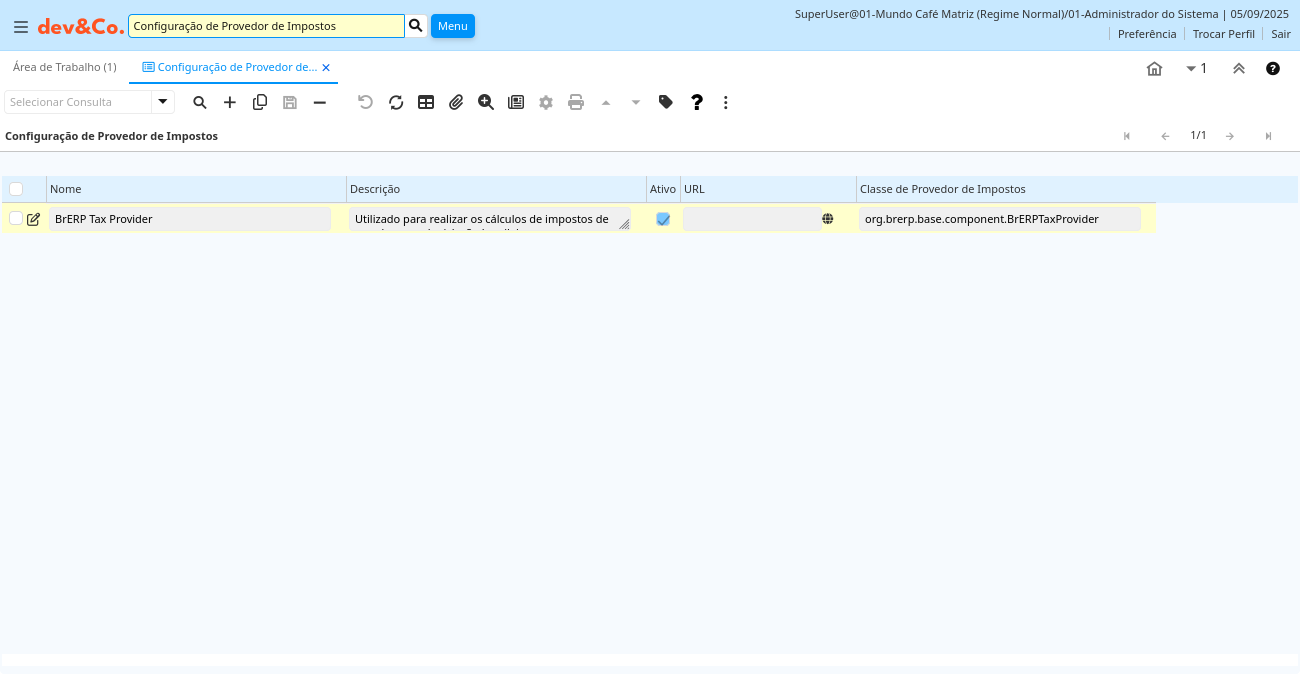The height and width of the screenshot is (674, 1300).
Task: Click the Zoom Across magnifier icon
Action: (486, 102)
